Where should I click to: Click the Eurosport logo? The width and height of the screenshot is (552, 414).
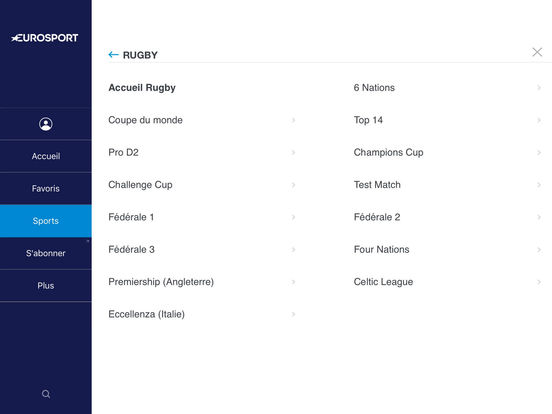click(45, 38)
